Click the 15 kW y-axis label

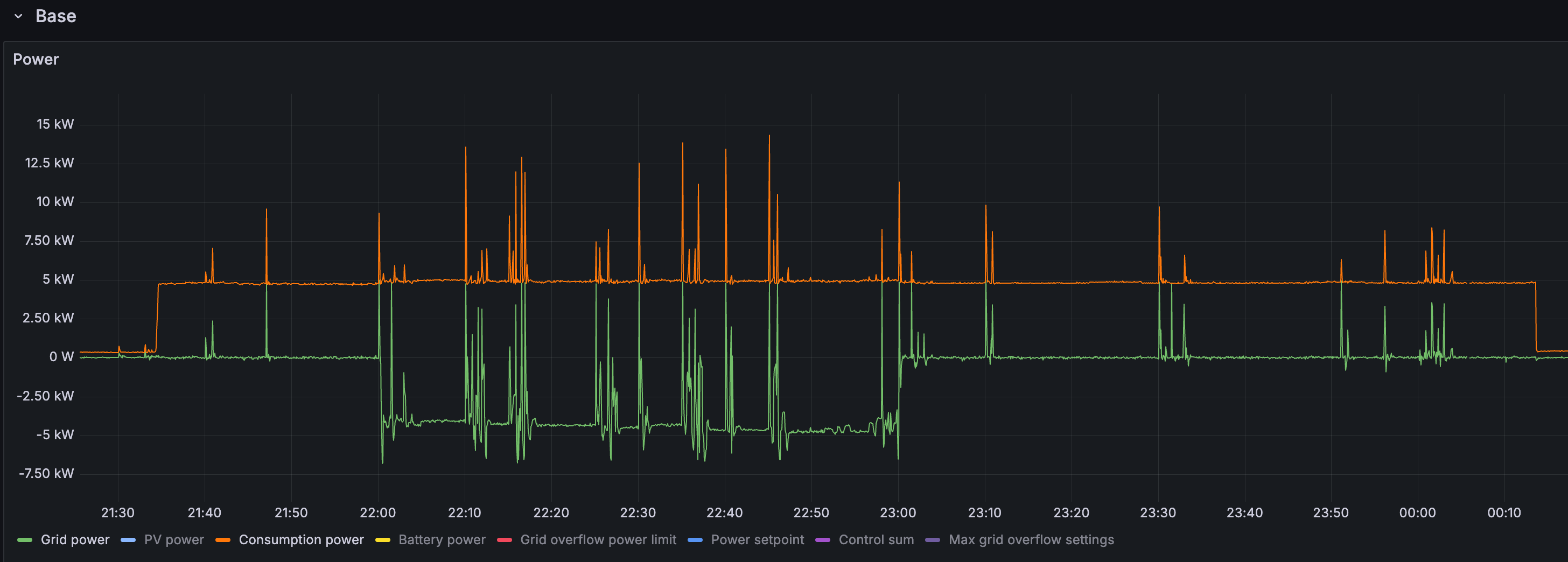pyautogui.click(x=55, y=124)
